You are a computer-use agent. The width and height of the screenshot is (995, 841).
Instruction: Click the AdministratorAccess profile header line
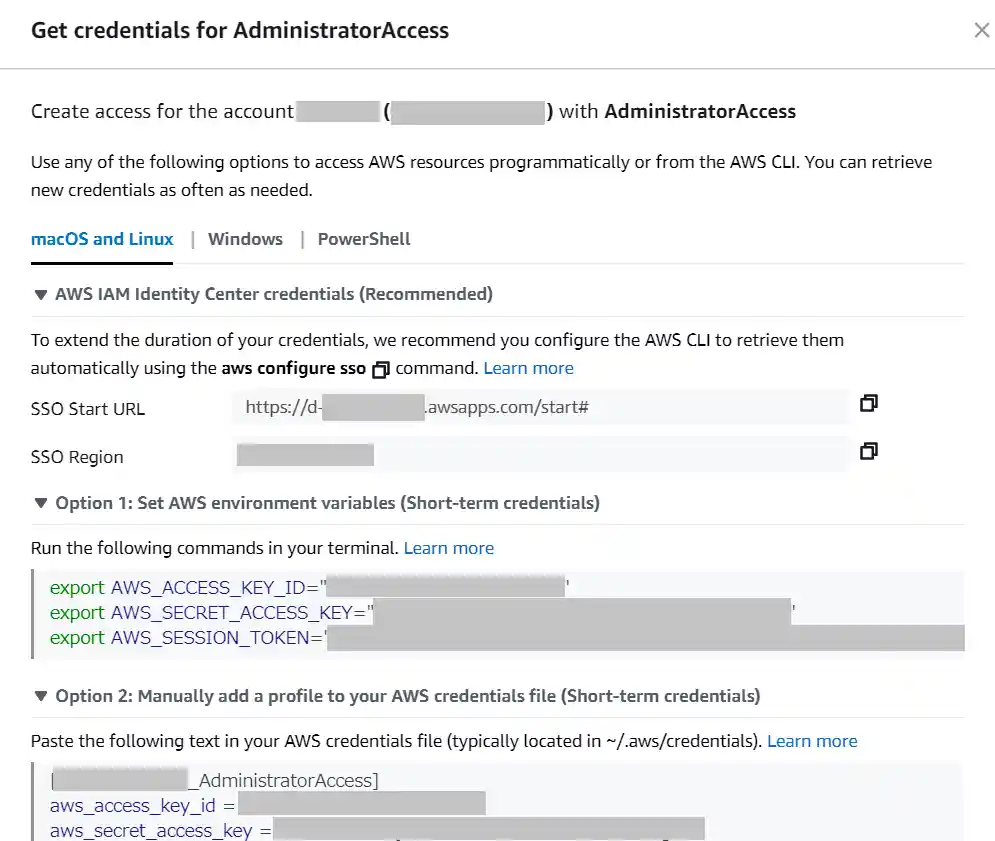click(x=288, y=780)
